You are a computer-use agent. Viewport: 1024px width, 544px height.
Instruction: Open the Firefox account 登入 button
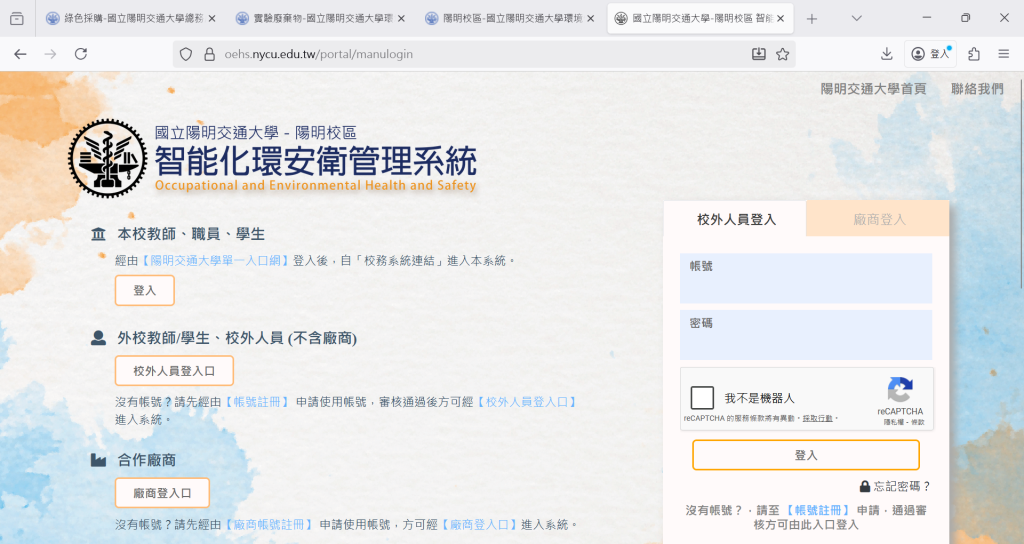[x=931, y=54]
